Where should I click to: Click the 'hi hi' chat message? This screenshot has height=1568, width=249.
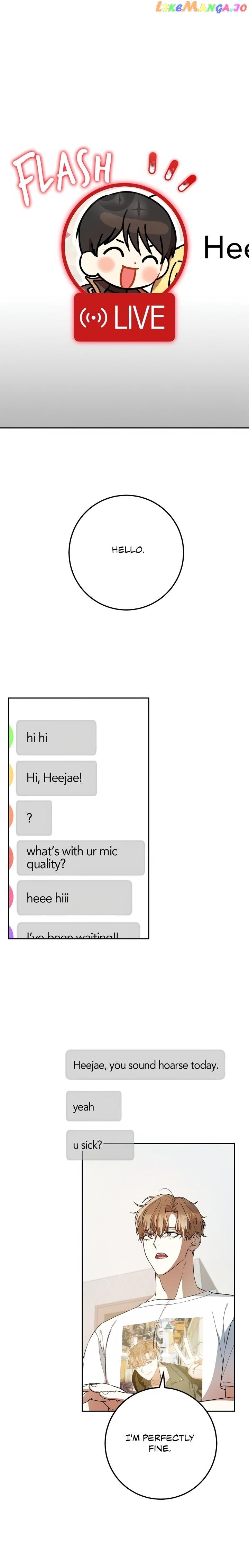pyautogui.click(x=56, y=737)
